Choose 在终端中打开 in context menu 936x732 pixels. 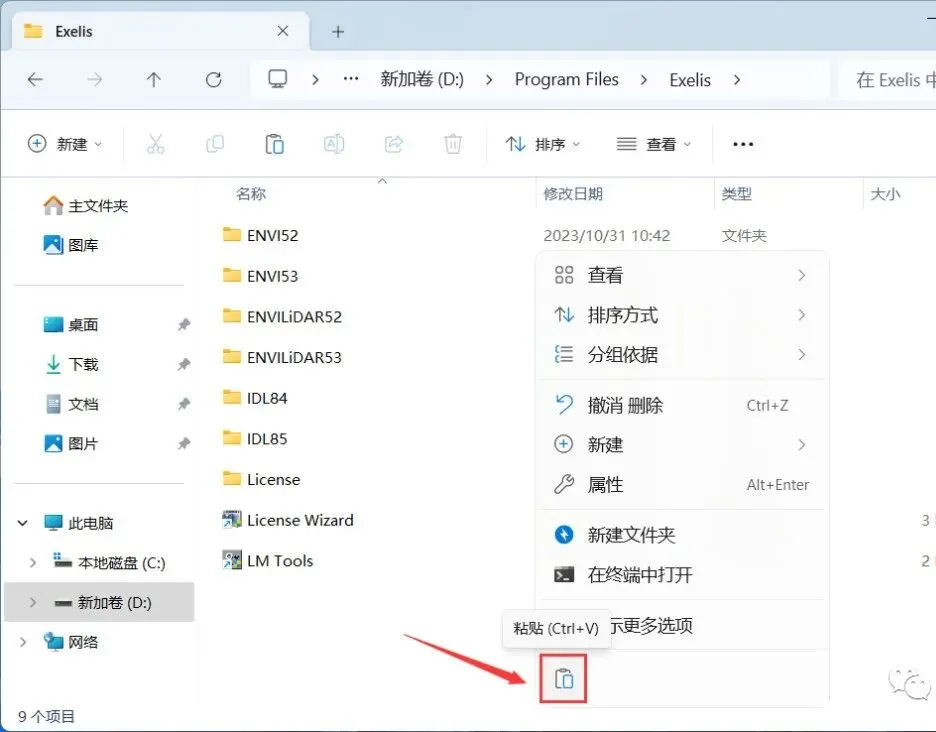point(681,575)
